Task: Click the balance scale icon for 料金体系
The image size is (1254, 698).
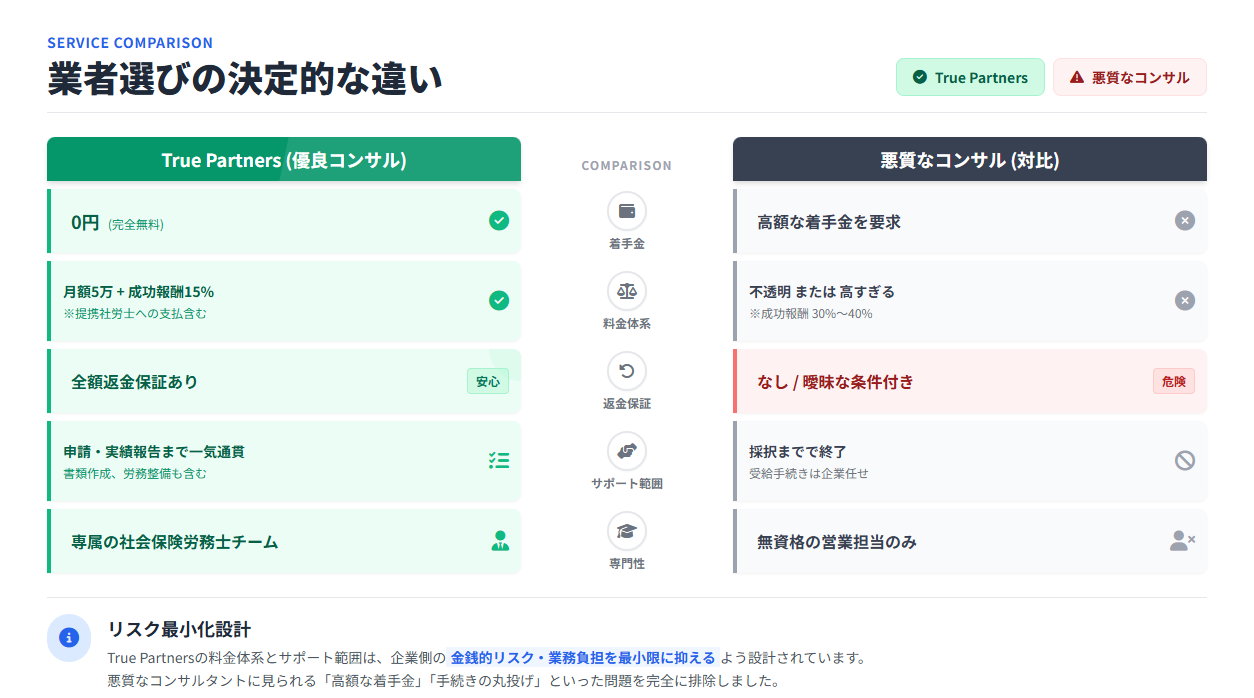Action: 627,291
